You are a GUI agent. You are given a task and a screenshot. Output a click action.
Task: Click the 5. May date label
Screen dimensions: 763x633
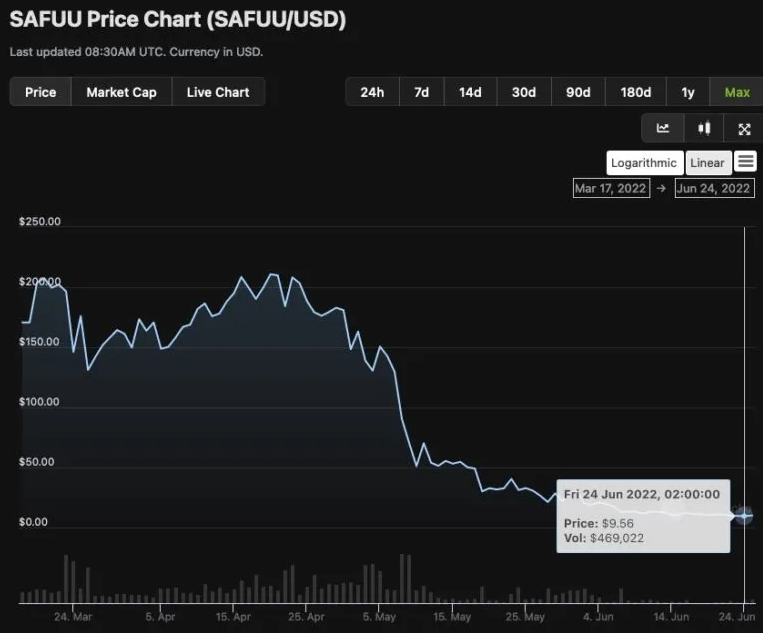[379, 617]
